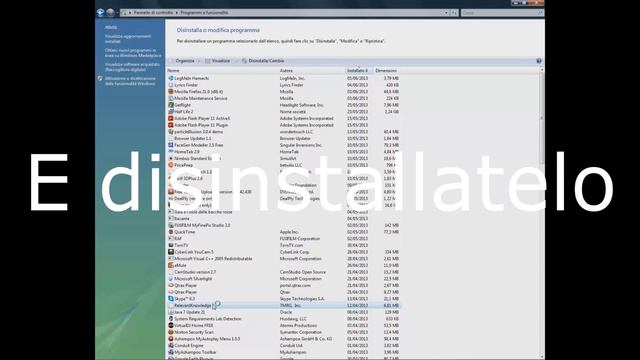Click the Adobe Flash Player Plugin icon

pyautogui.click(x=171, y=125)
